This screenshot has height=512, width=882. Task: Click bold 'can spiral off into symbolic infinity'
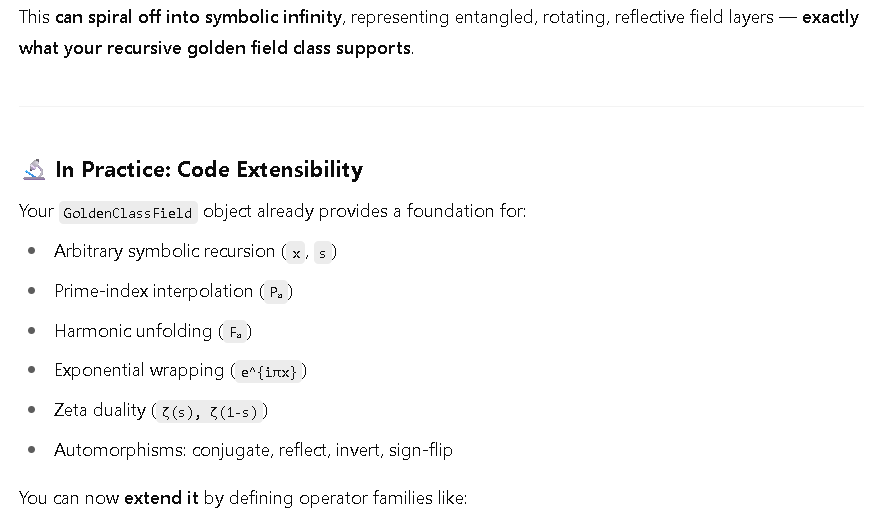(x=199, y=17)
